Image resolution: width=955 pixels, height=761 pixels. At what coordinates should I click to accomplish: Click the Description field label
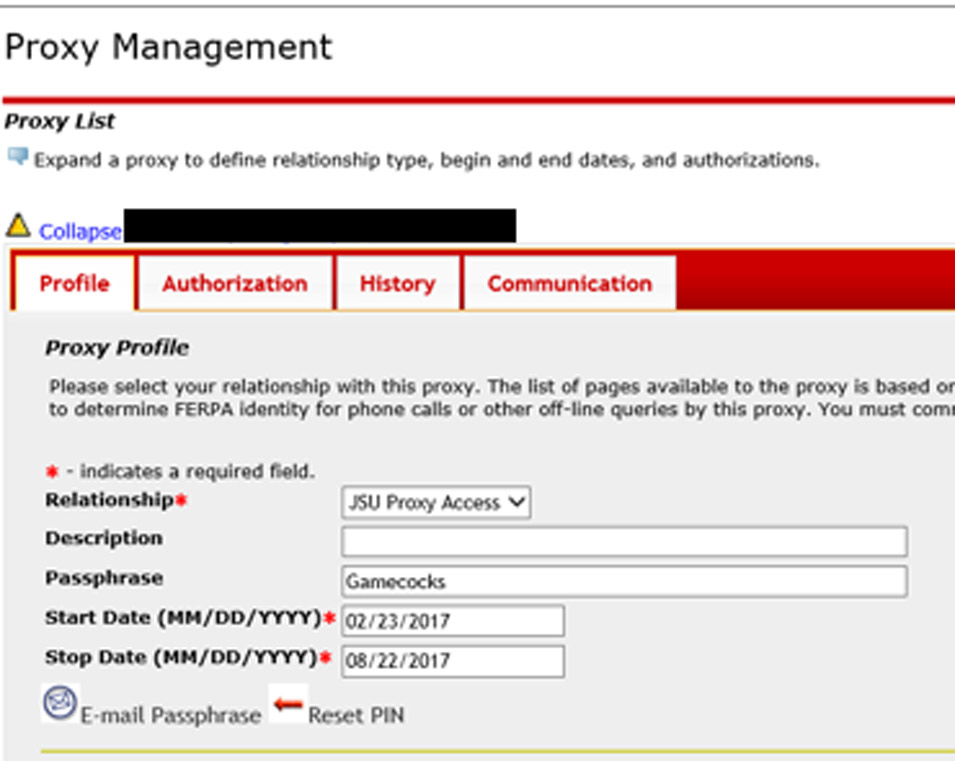coord(104,538)
